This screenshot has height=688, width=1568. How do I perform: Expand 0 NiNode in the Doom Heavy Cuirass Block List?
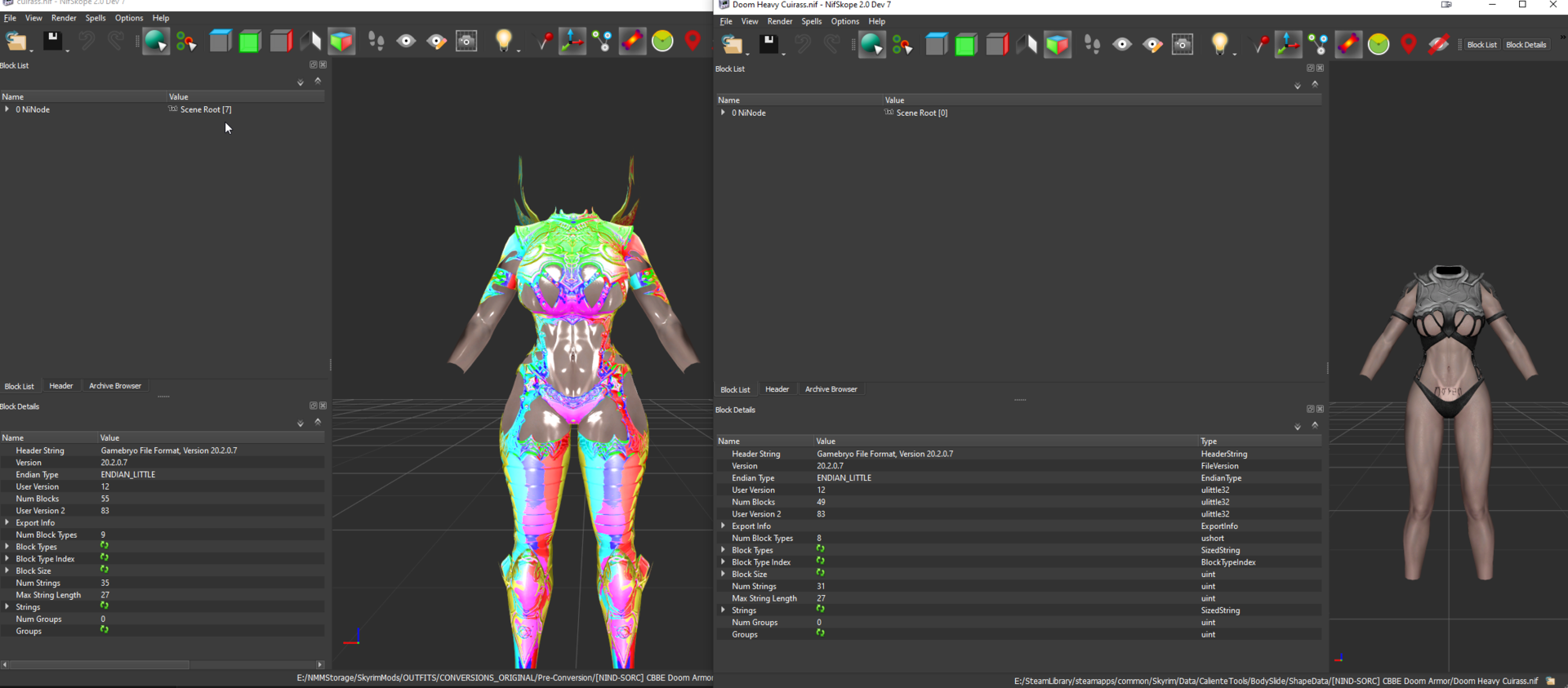[724, 113]
